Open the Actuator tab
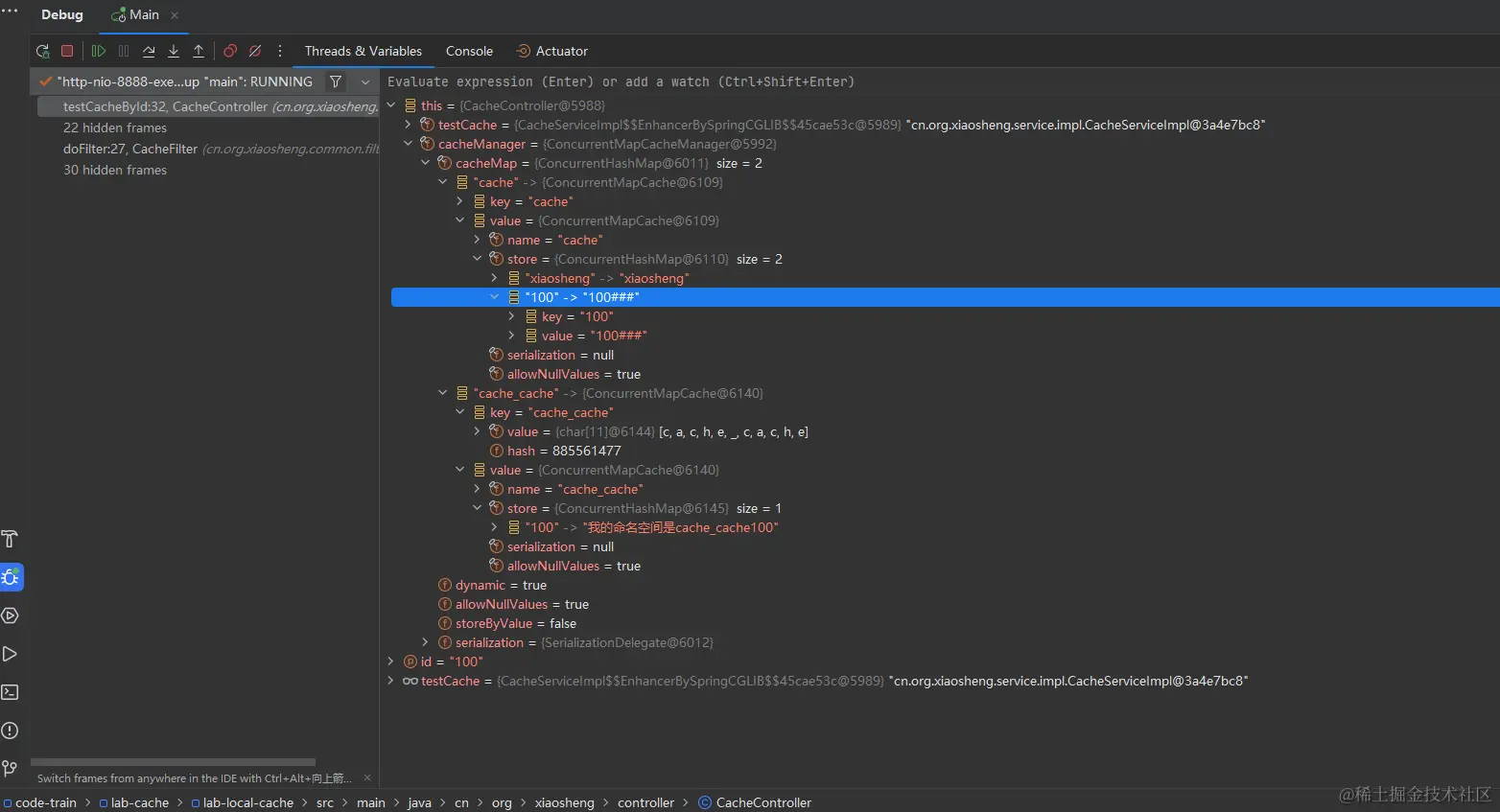Image resolution: width=1500 pixels, height=812 pixels. (x=551, y=51)
